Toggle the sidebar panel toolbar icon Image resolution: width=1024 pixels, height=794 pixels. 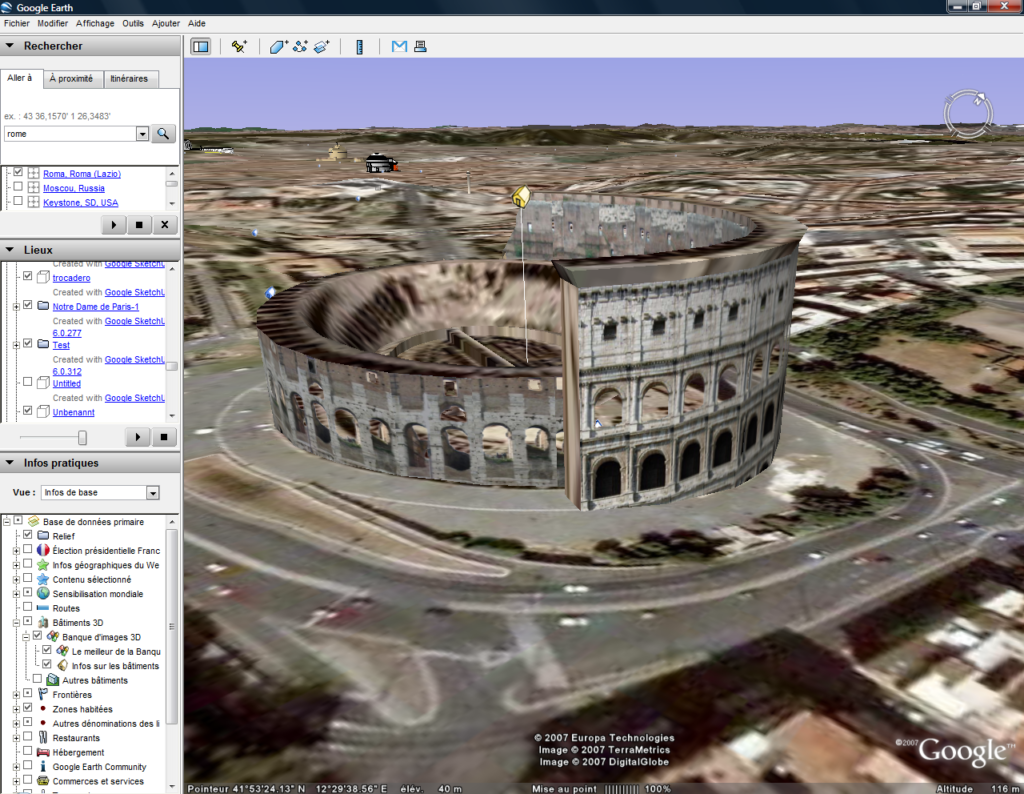(x=200, y=46)
